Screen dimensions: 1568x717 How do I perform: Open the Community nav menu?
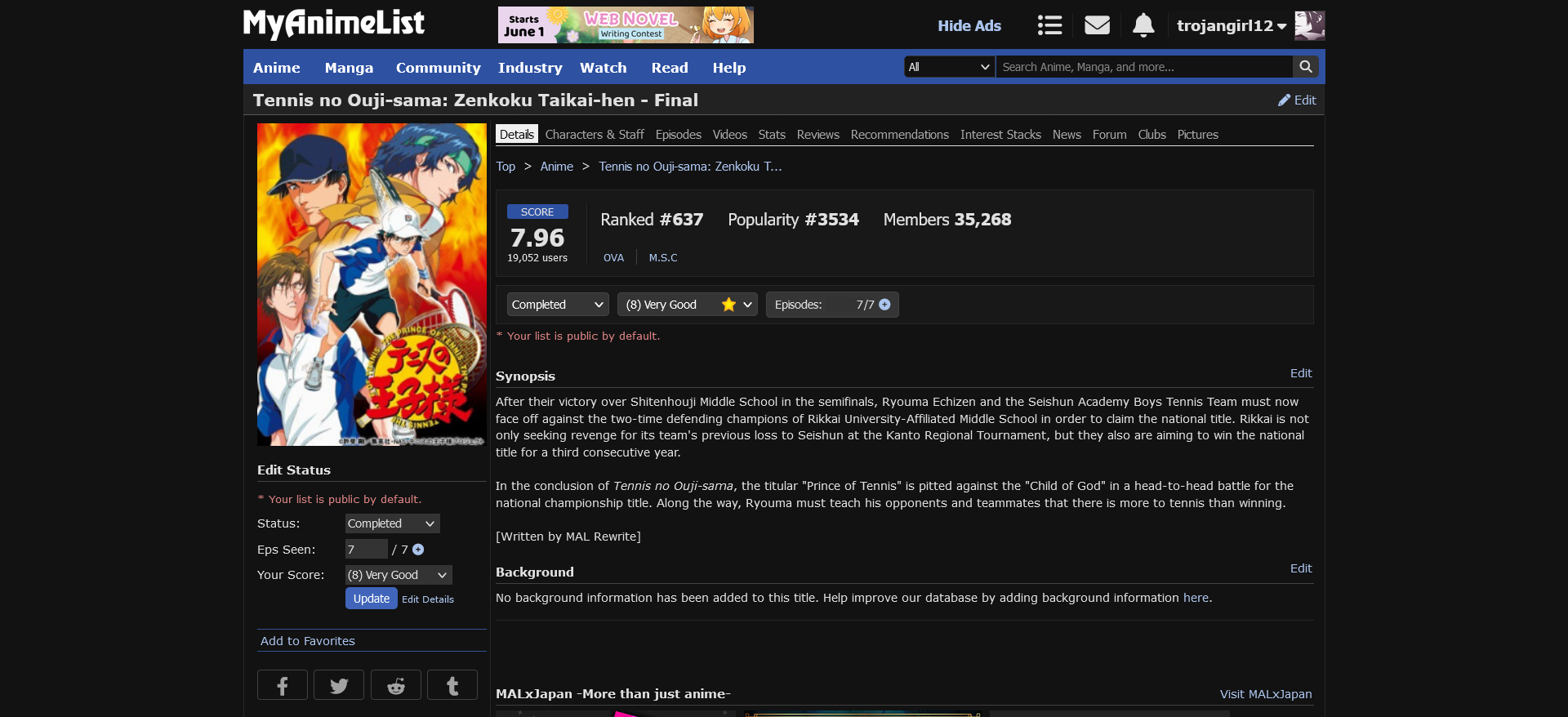point(438,68)
